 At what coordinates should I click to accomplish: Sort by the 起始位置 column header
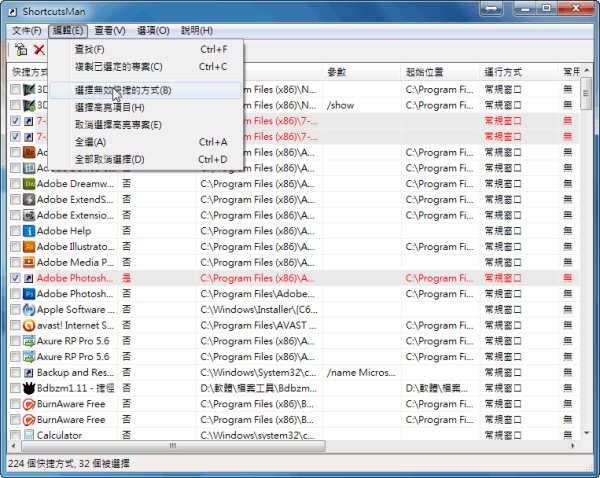[441, 72]
